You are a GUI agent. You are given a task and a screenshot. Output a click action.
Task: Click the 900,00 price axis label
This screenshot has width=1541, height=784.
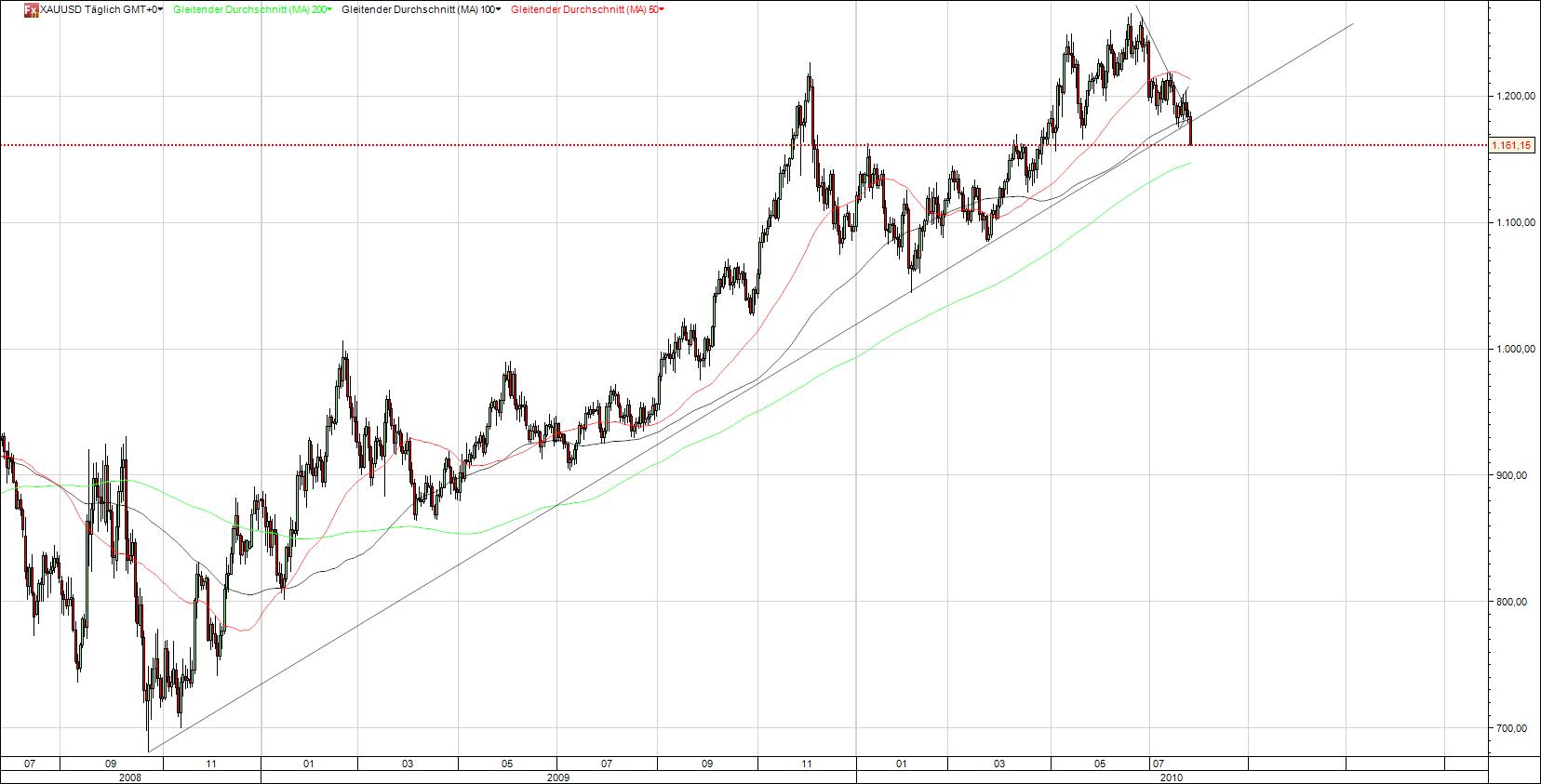tap(1514, 475)
